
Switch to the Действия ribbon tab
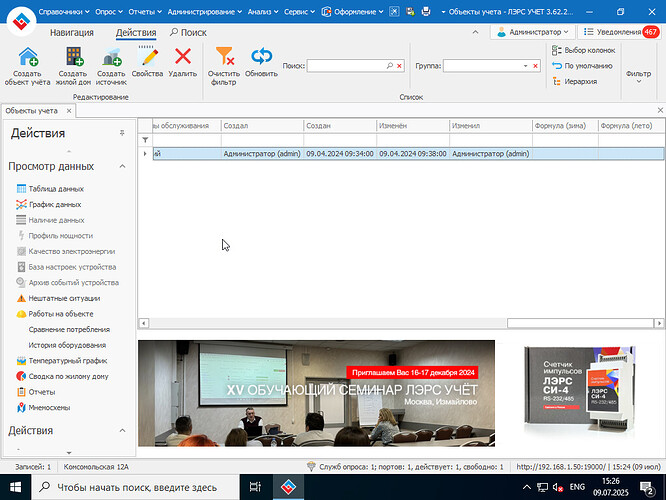pos(136,33)
